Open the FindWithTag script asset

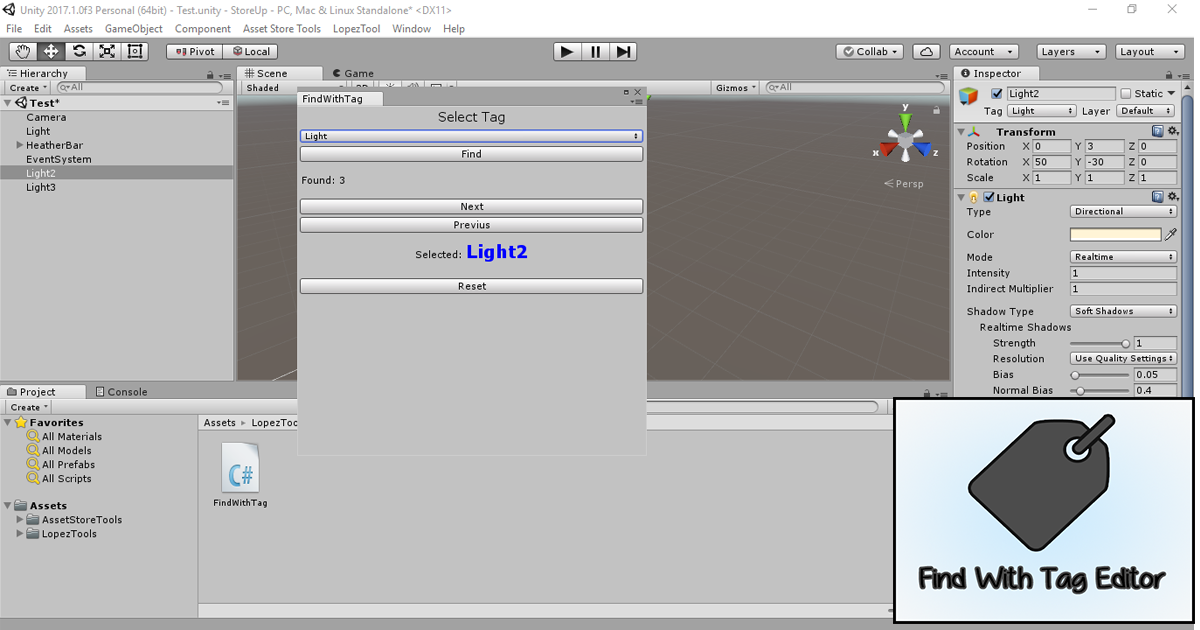pos(240,470)
